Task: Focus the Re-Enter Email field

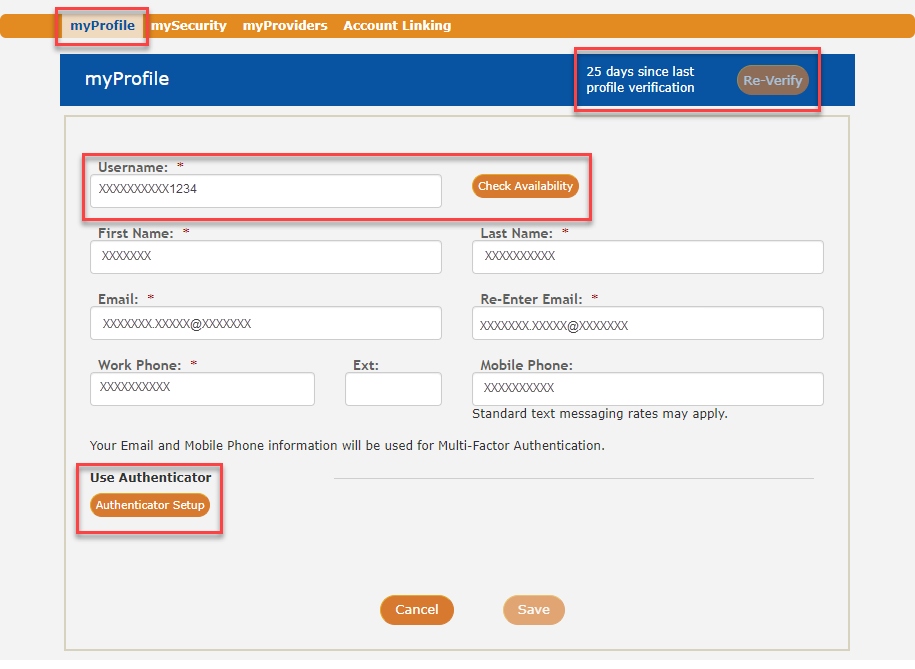Action: tap(647, 323)
